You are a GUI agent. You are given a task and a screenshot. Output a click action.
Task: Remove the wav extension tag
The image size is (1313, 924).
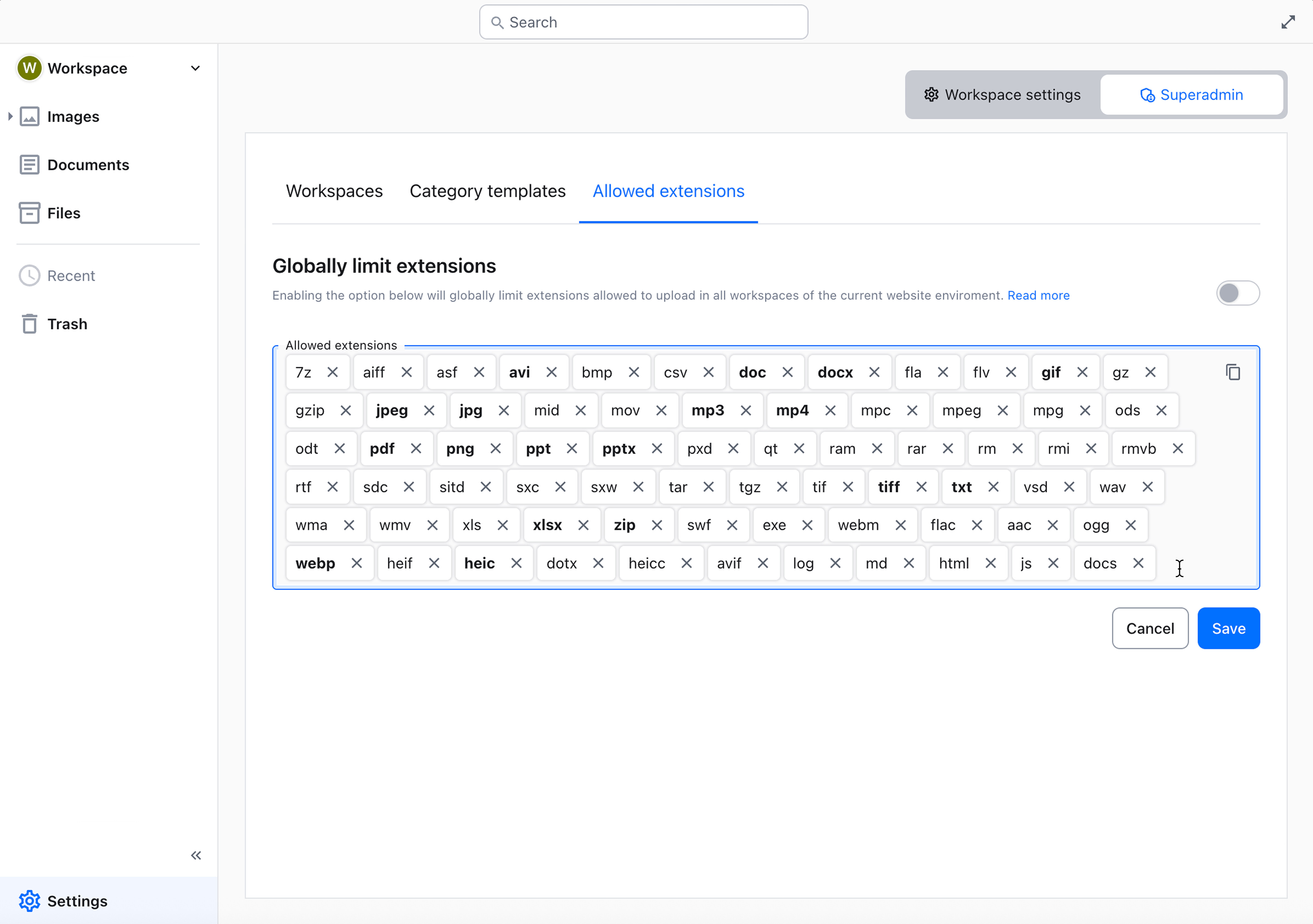click(1147, 487)
